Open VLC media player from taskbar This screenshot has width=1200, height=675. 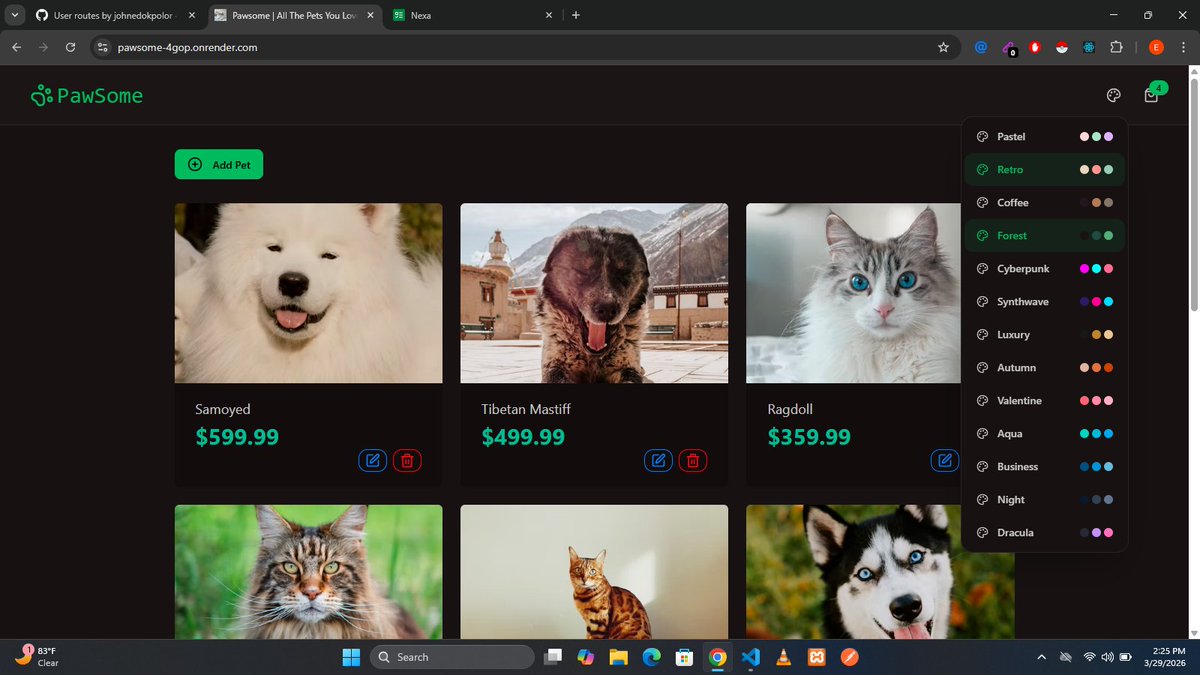coord(784,657)
